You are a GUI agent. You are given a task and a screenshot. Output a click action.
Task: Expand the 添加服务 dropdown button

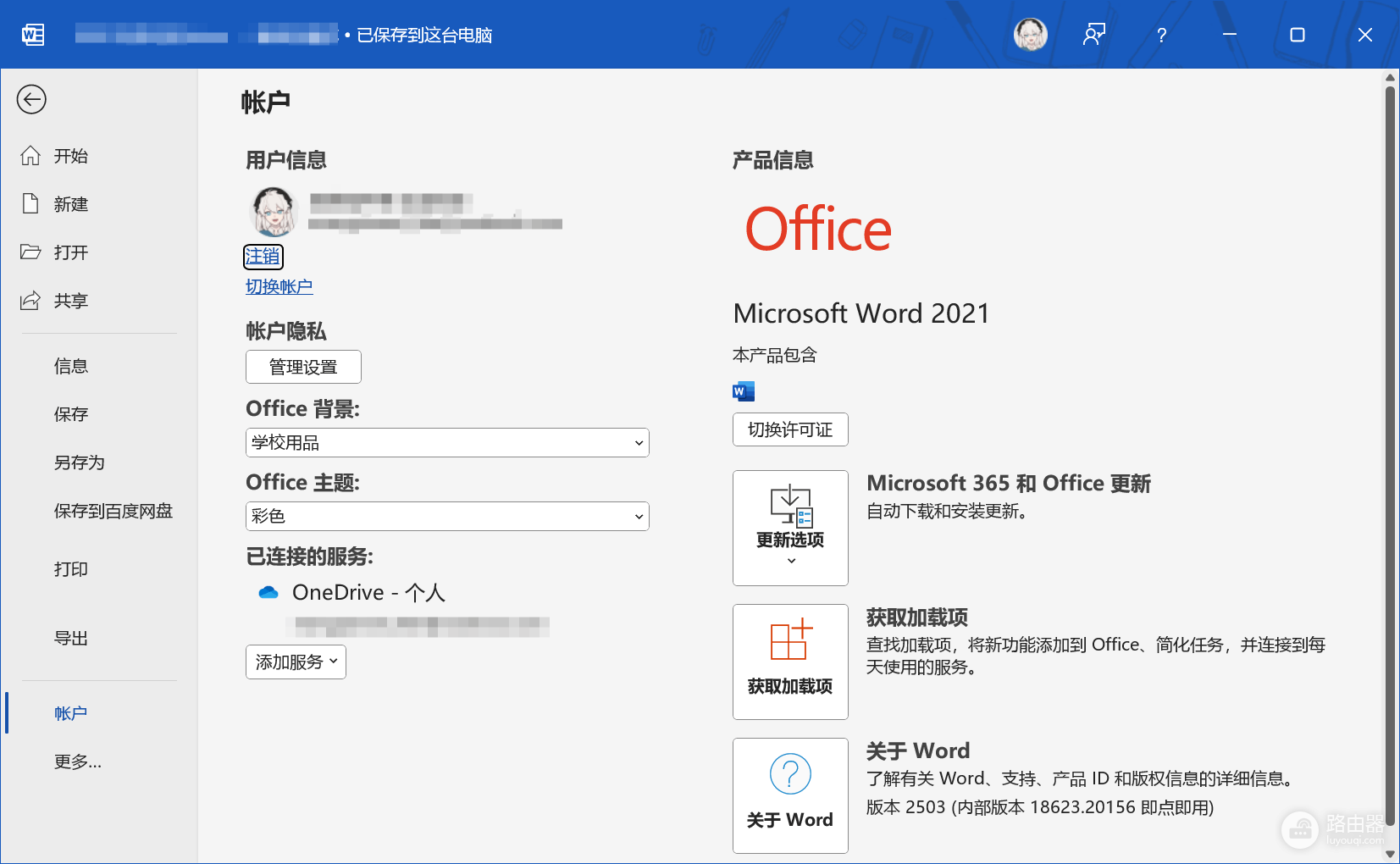[x=296, y=662]
